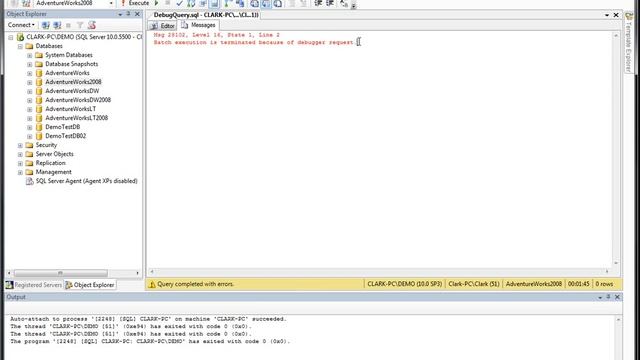Click AdventureWorks2008 in status bar
Image resolution: width=640 pixels, height=360 pixels.
click(533, 284)
